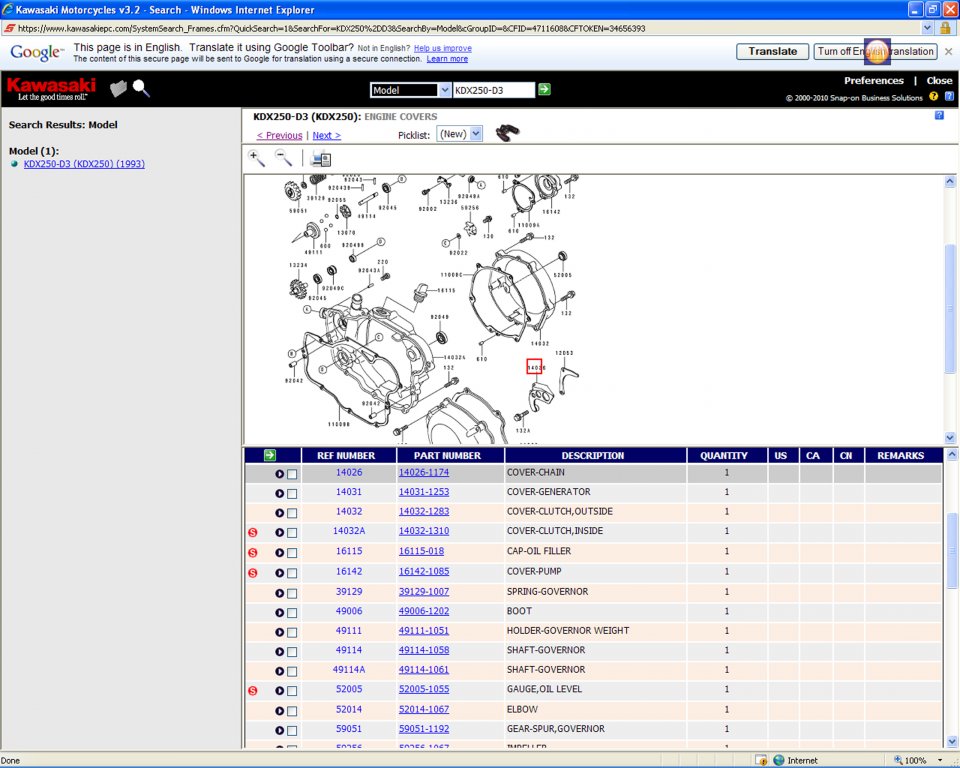The width and height of the screenshot is (960, 768).
Task: Open the KDX250-D3 (KDX250) (1993) model result
Action: [x=84, y=164]
